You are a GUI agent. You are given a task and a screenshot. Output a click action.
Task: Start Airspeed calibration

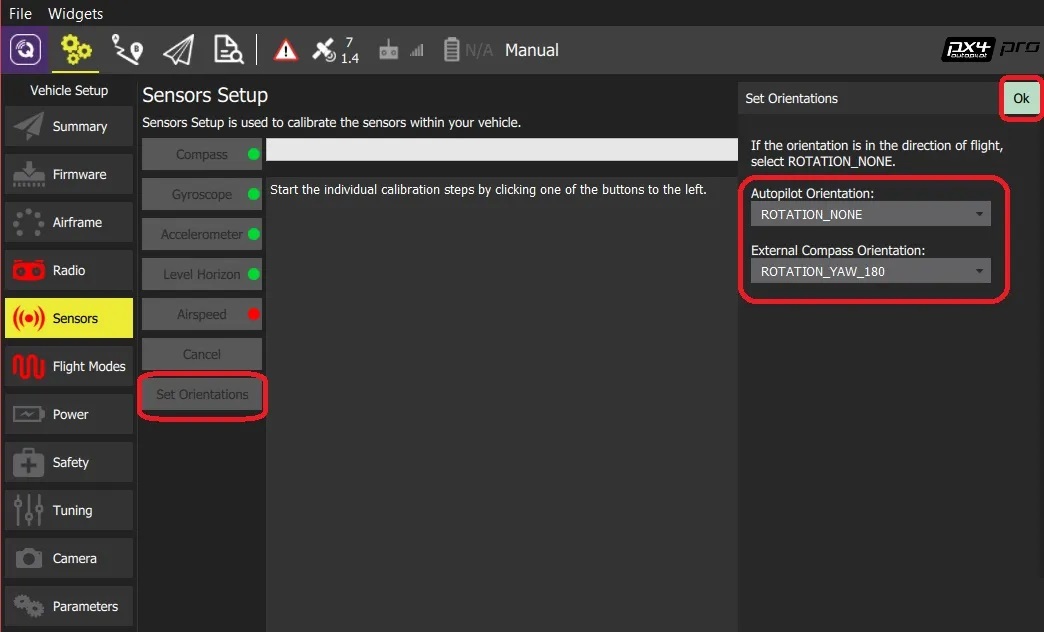pyautogui.click(x=202, y=314)
